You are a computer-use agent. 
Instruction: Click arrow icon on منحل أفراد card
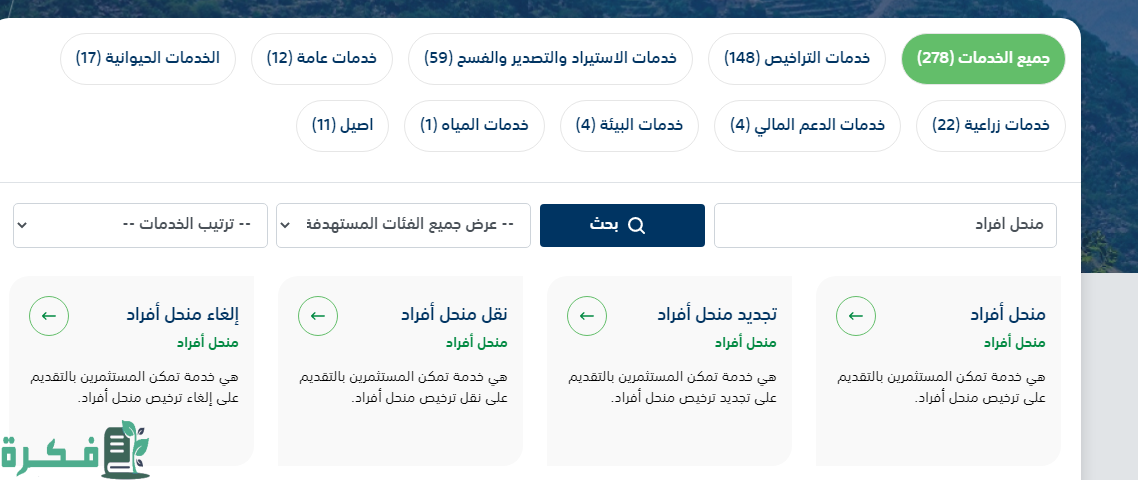click(x=856, y=316)
